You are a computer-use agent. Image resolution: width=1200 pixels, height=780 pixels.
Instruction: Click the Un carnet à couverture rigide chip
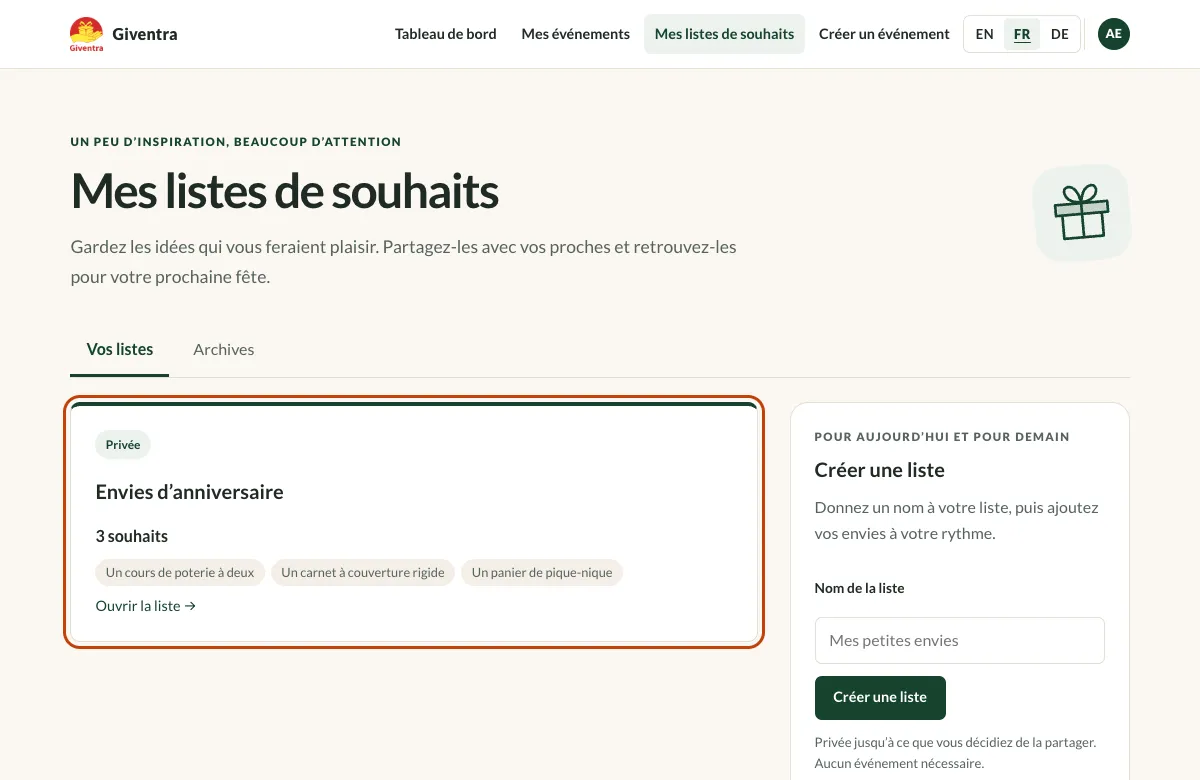coord(363,573)
